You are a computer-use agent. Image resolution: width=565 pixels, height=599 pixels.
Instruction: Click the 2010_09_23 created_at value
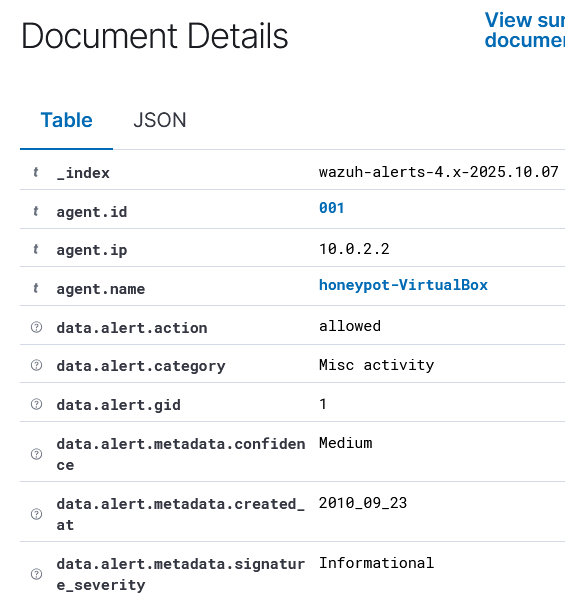[x=363, y=503]
